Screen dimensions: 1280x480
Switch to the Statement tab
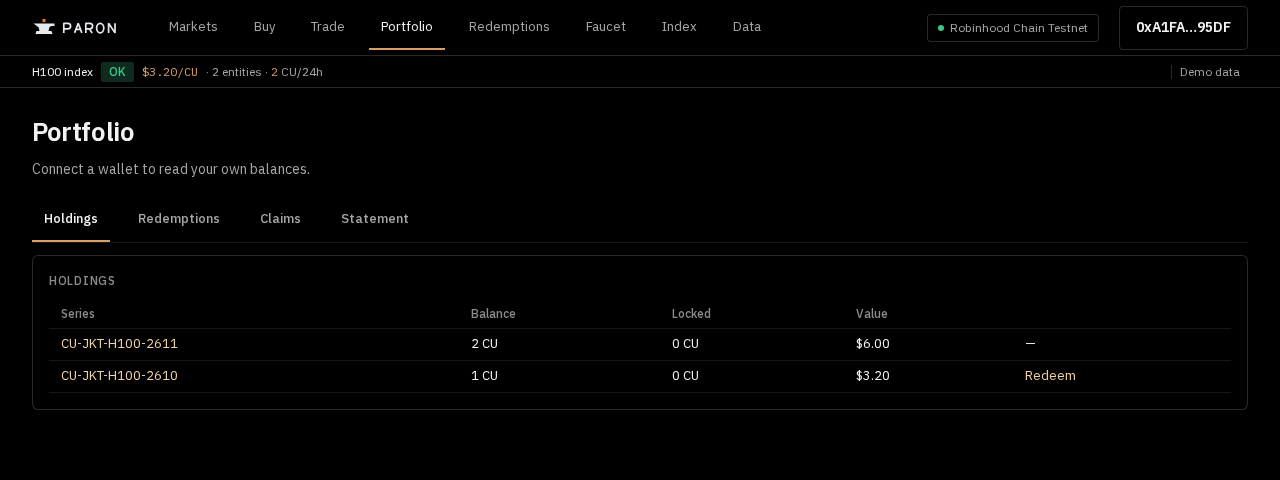click(x=375, y=219)
